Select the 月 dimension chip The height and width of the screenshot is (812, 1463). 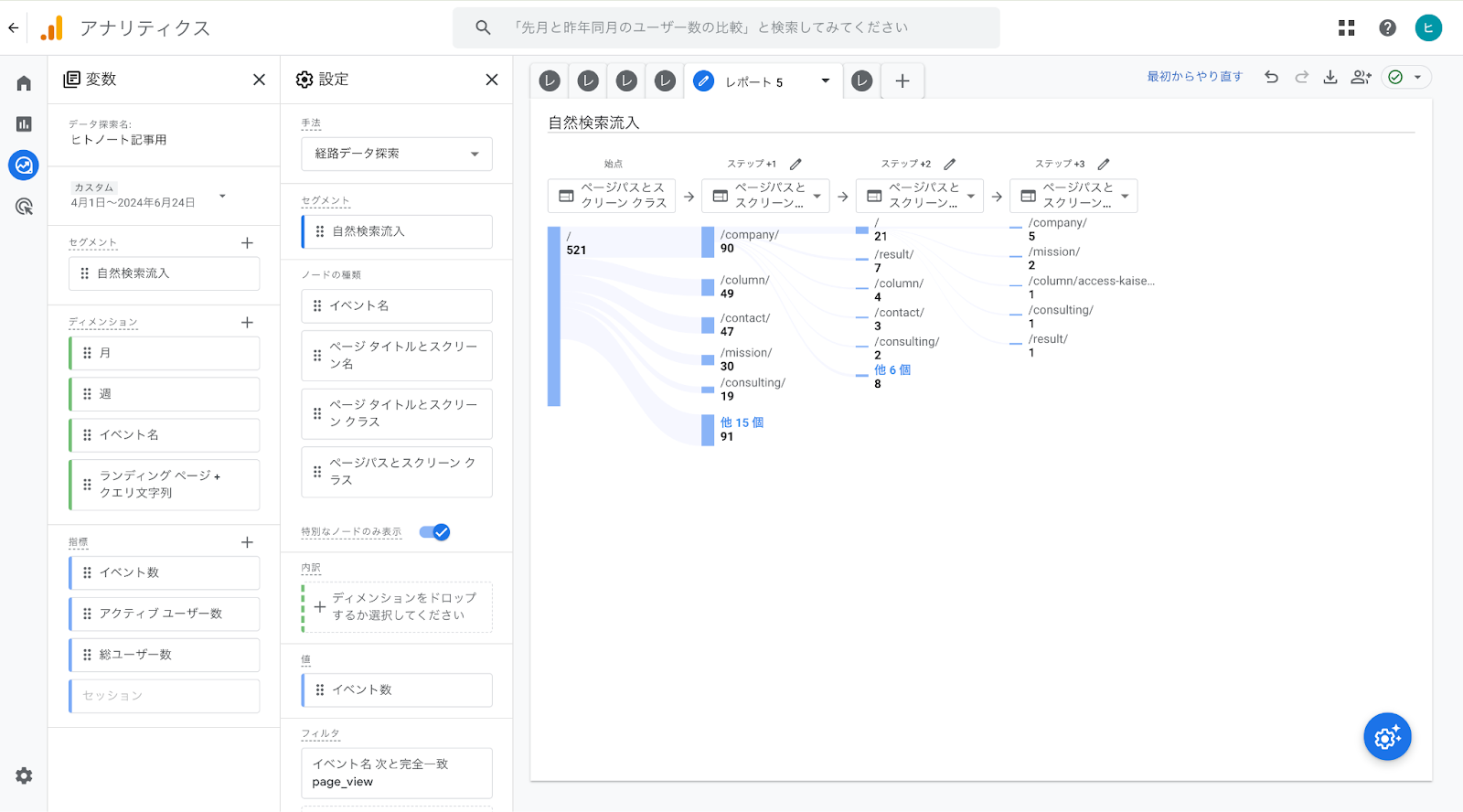[164, 353]
